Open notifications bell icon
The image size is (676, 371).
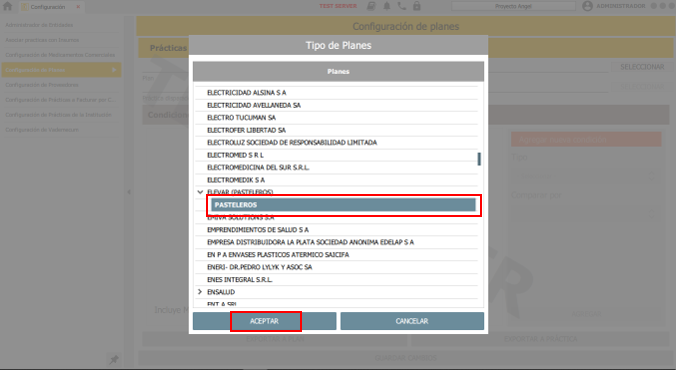click(387, 6)
